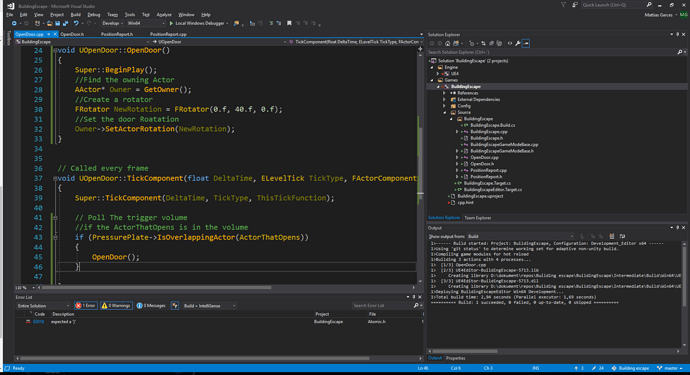The height and width of the screenshot is (375, 690).
Task: Toggle Preview Selected Items eye icon
Action: (x=510, y=44)
